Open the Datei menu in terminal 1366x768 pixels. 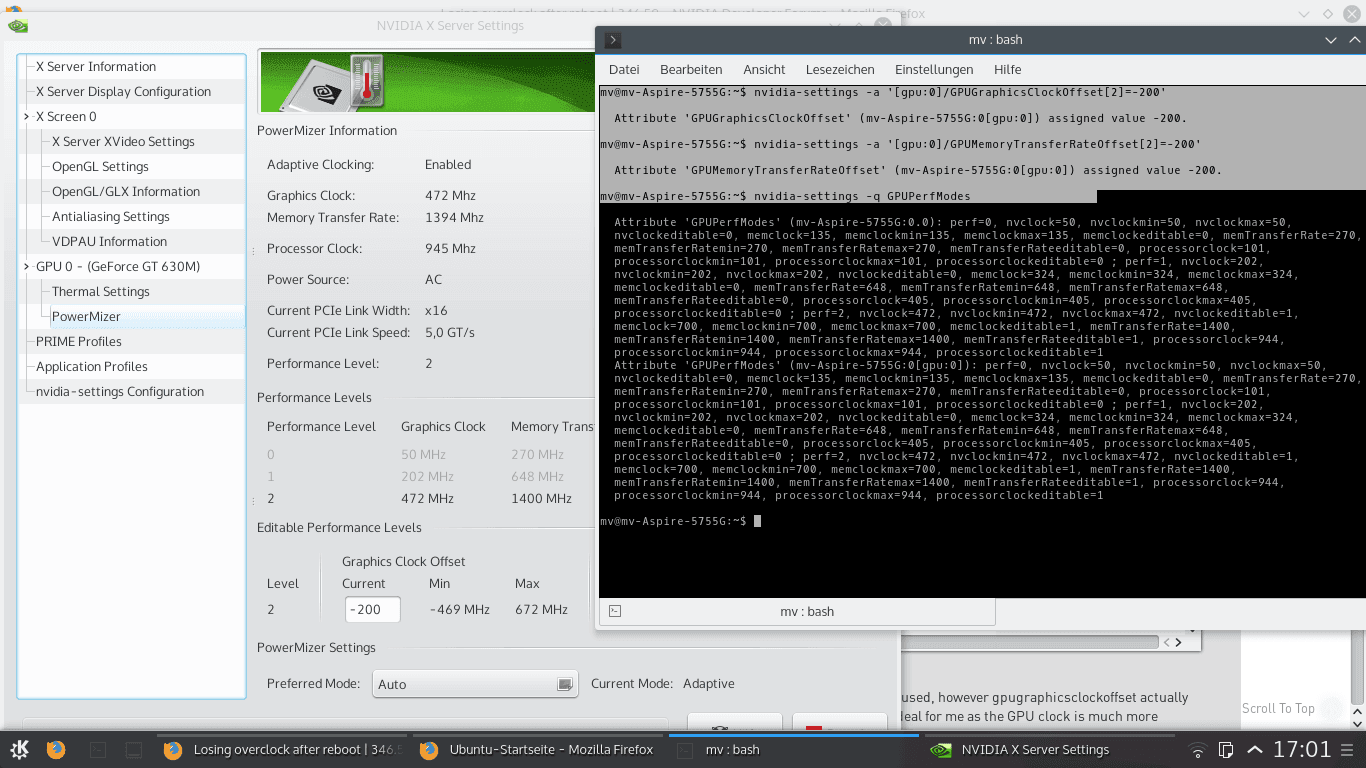click(x=624, y=69)
